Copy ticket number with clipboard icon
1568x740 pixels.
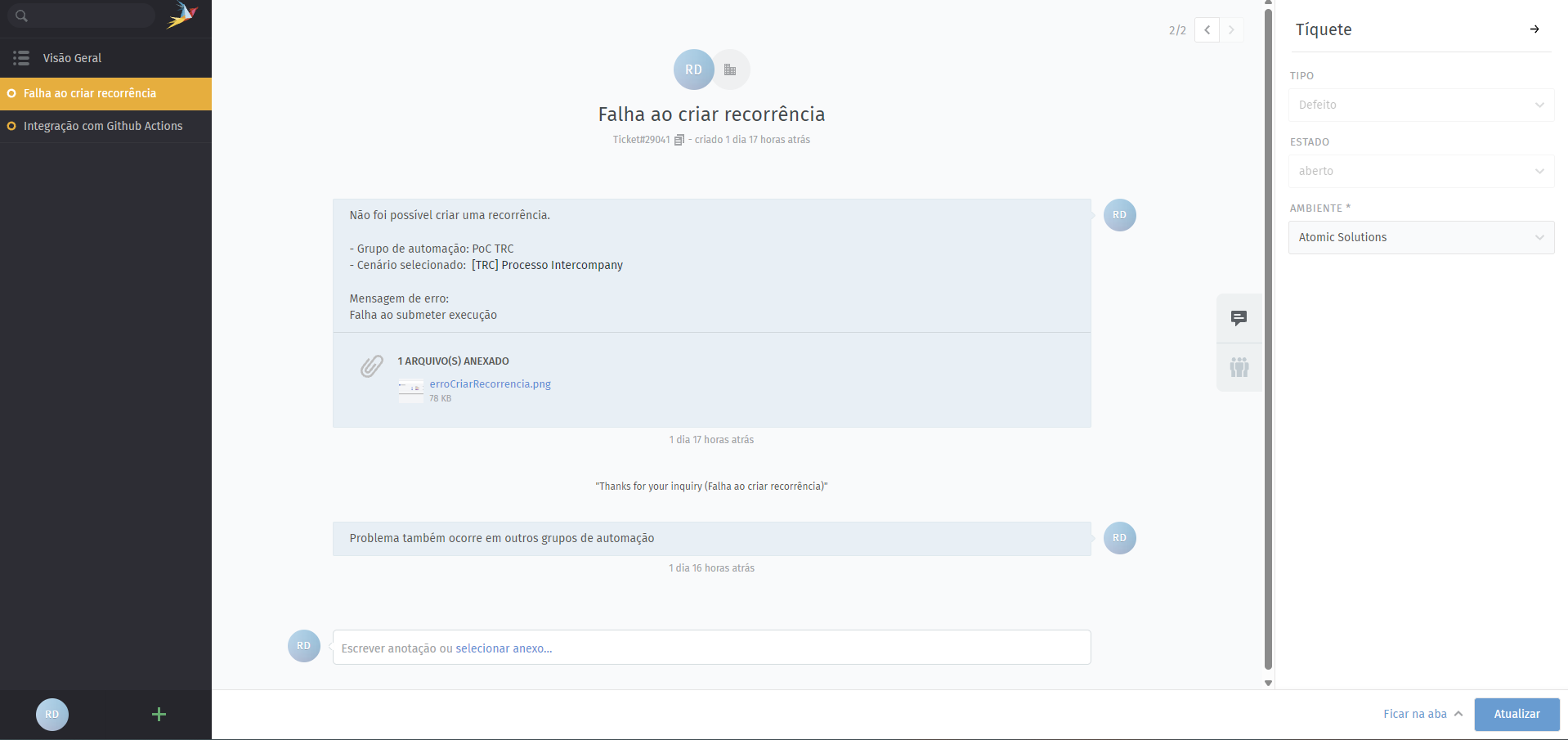(x=679, y=140)
